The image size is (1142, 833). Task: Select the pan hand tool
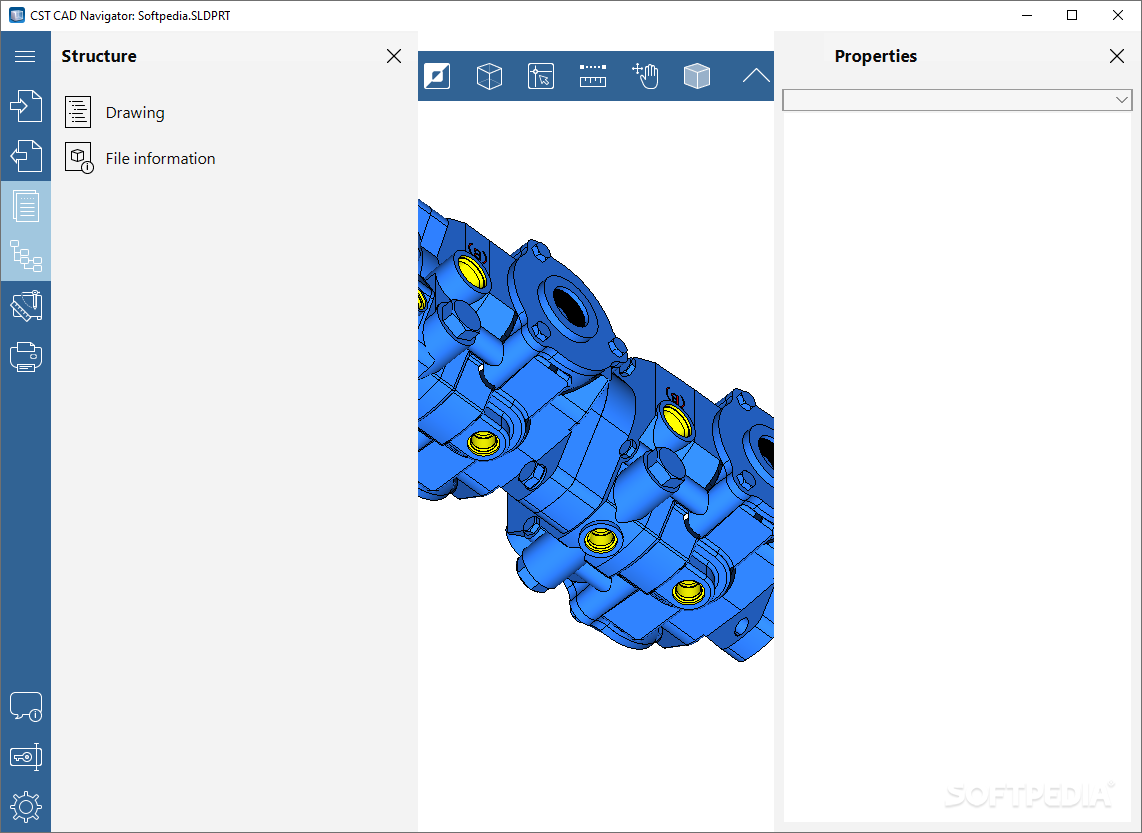pyautogui.click(x=645, y=76)
